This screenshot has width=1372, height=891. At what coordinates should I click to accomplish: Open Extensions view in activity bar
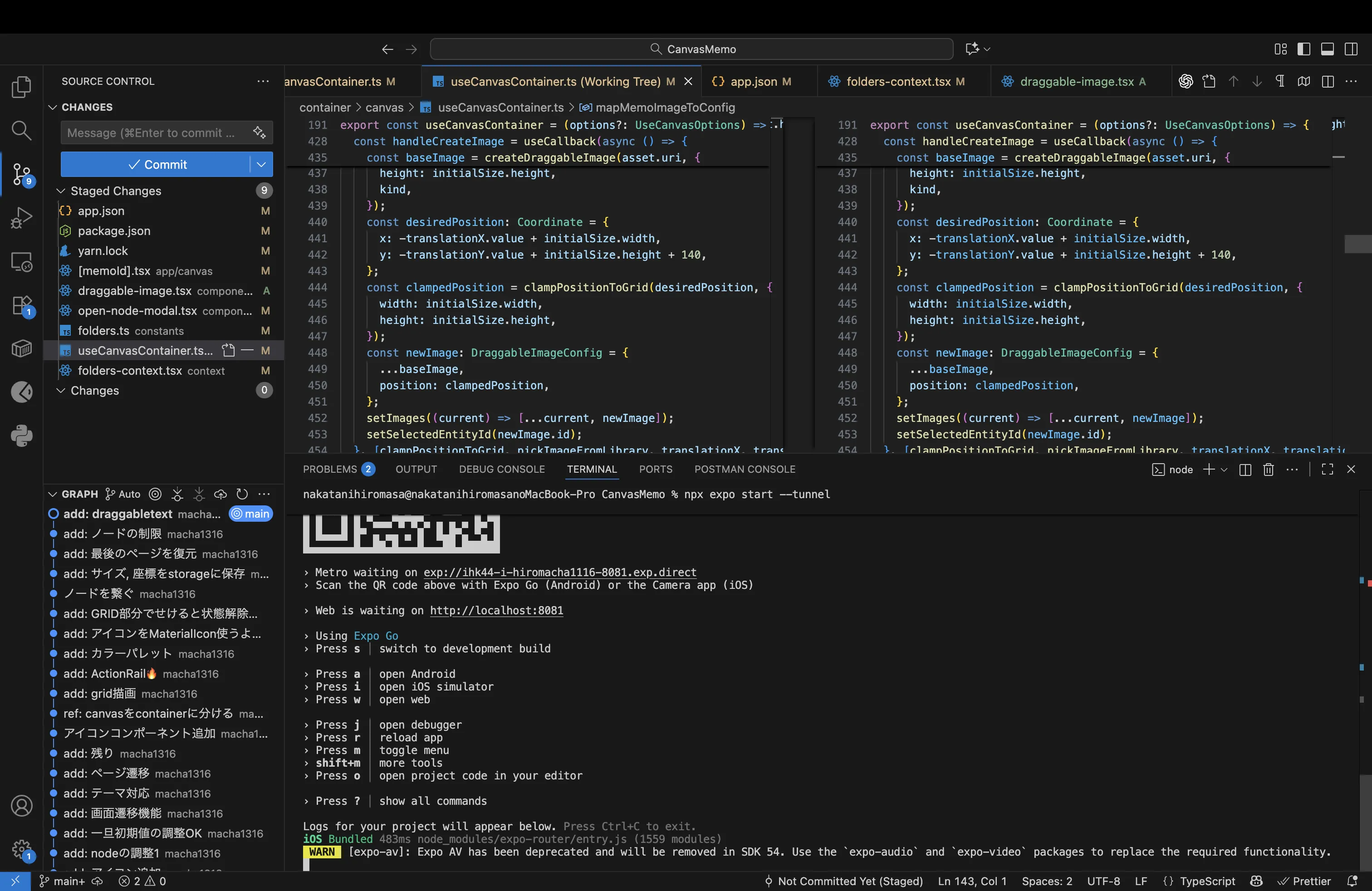[21, 305]
